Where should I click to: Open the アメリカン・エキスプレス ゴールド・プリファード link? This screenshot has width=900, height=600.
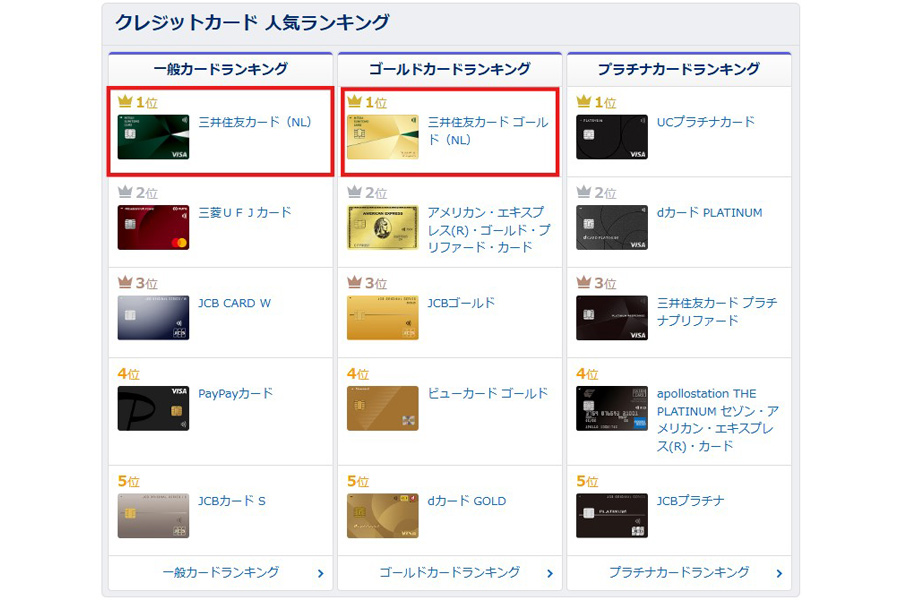(x=489, y=230)
